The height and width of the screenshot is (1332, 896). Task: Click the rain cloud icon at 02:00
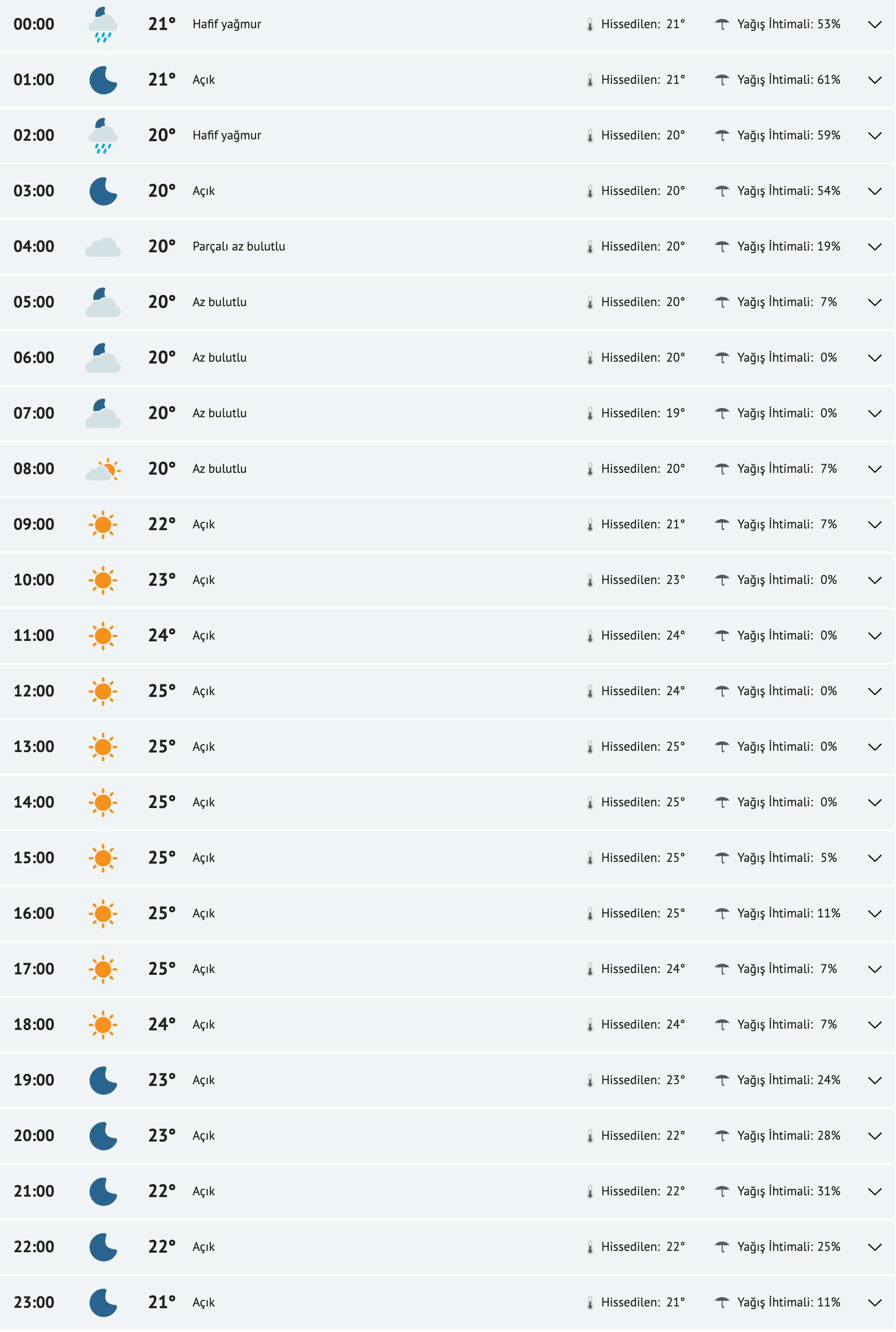(x=103, y=135)
